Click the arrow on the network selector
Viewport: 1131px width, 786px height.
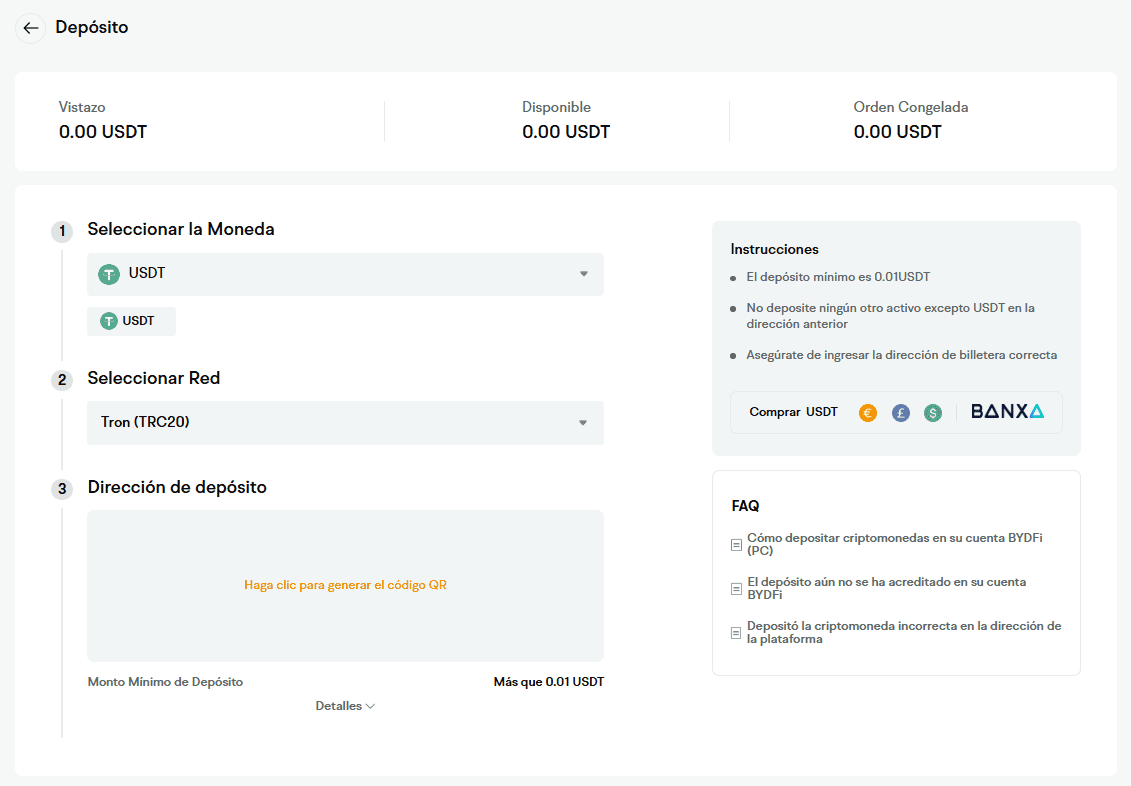(x=583, y=423)
